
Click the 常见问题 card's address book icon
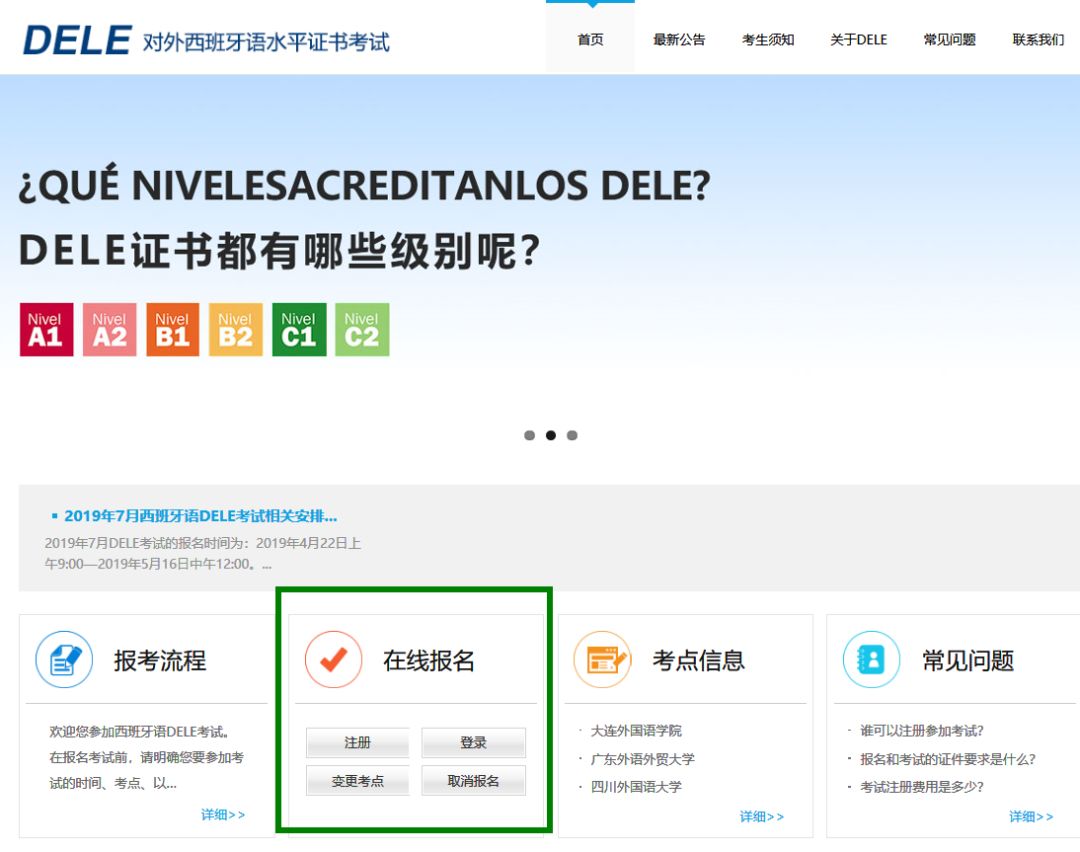(x=871, y=660)
